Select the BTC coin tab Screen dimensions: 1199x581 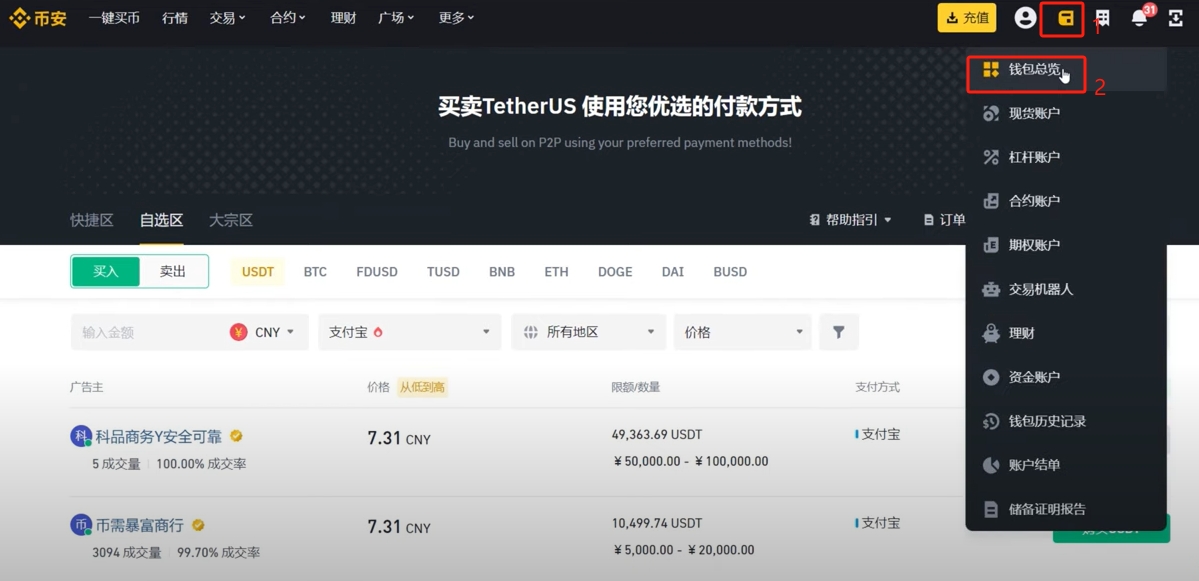pos(315,271)
